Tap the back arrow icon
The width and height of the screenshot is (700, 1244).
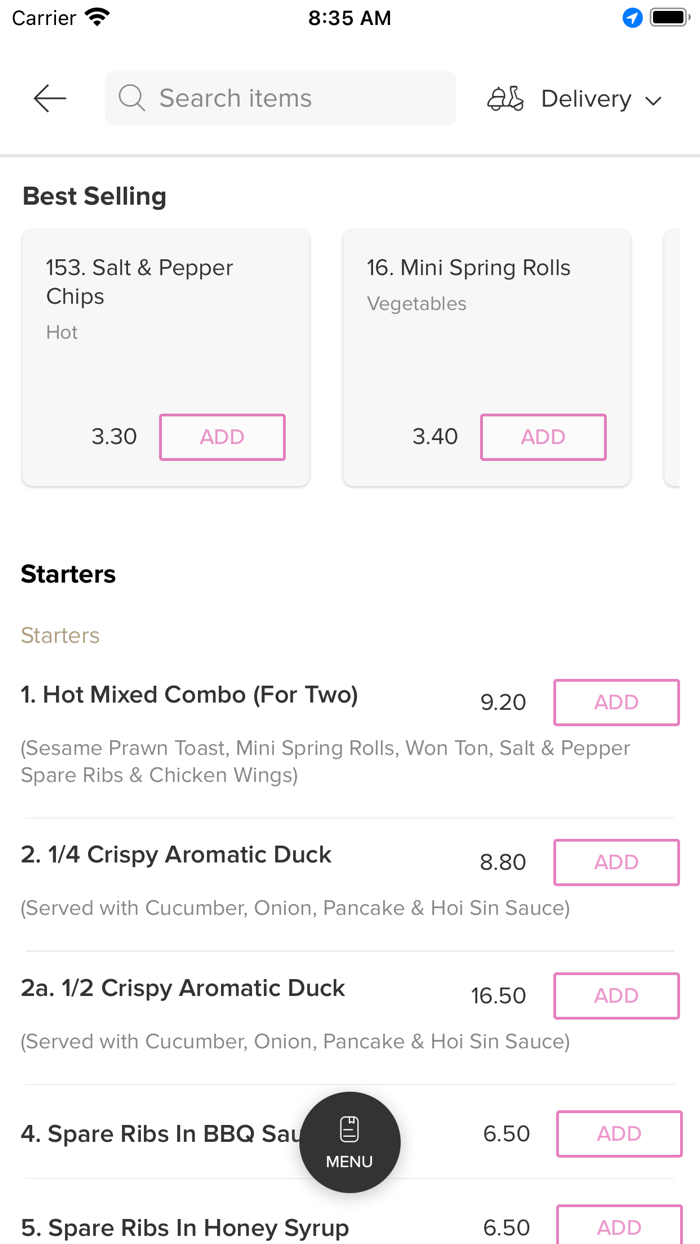tap(49, 98)
